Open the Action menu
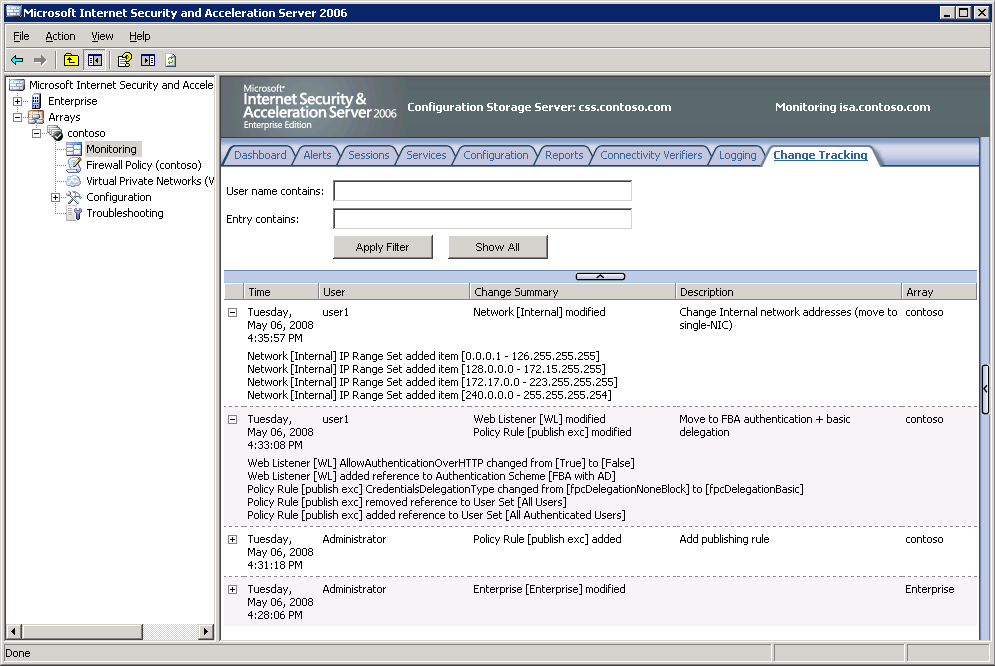Image resolution: width=995 pixels, height=666 pixels. (60, 36)
